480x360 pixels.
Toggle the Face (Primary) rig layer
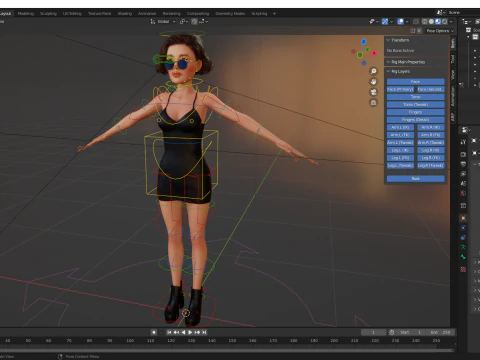[400, 89]
